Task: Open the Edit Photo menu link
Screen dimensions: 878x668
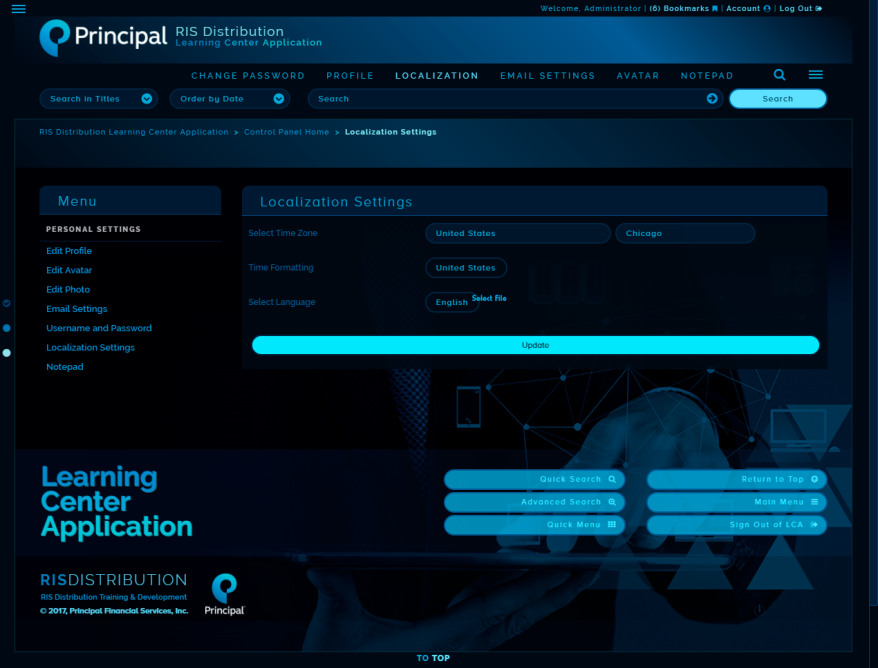Action: tap(68, 289)
